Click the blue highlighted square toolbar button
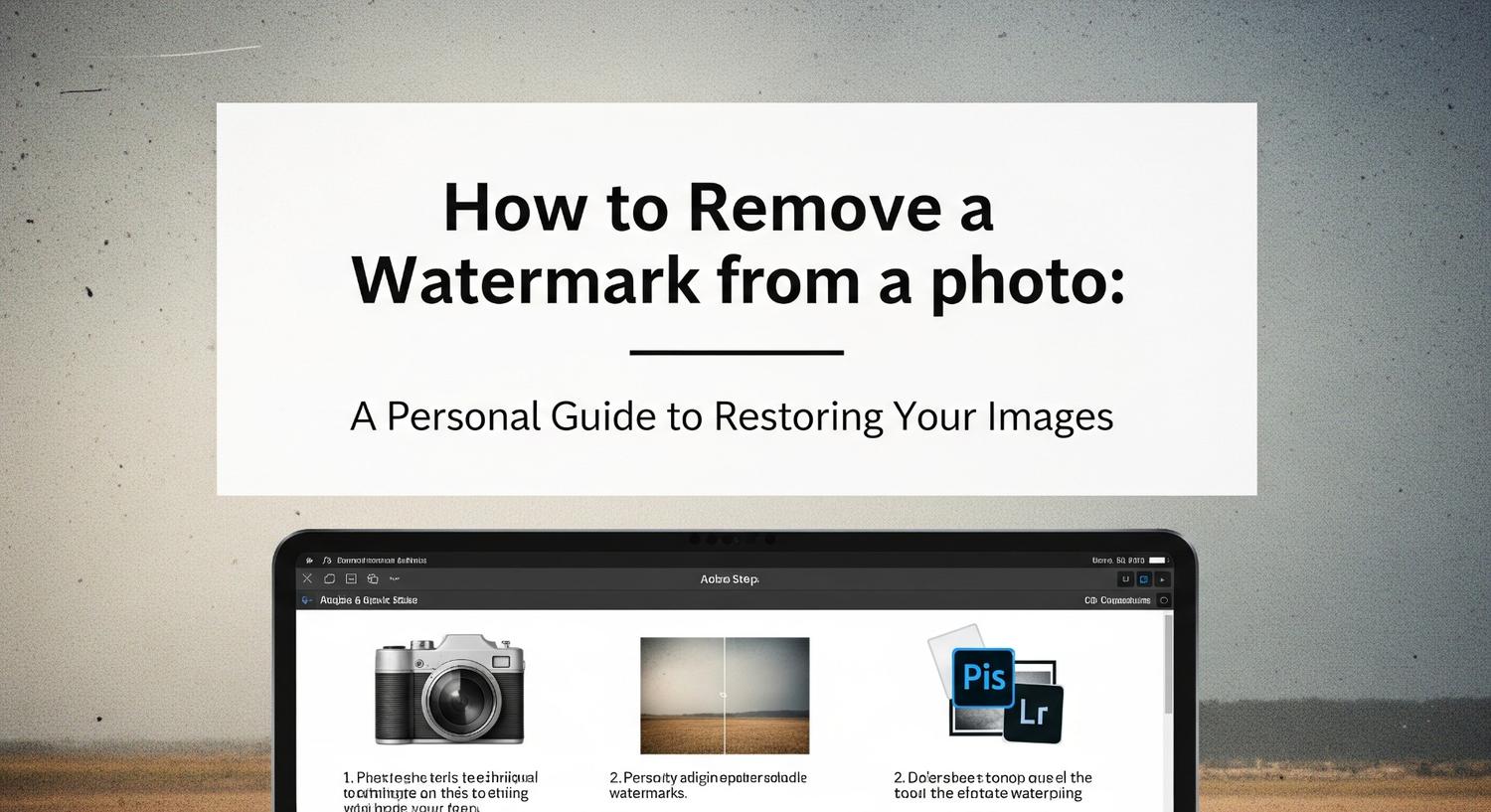The width and height of the screenshot is (1491, 812). click(1143, 579)
